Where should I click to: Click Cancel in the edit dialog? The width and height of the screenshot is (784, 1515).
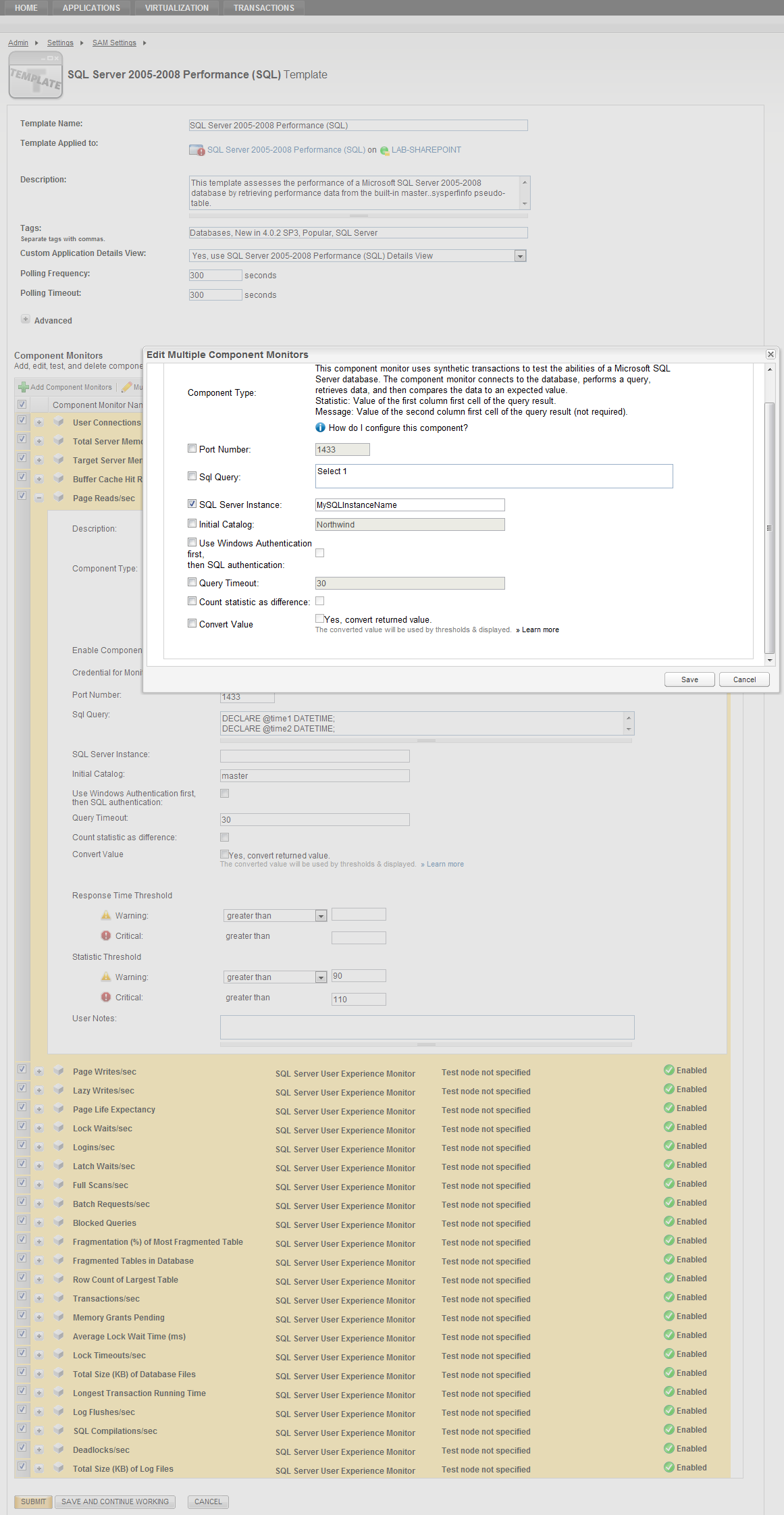pyautogui.click(x=744, y=679)
